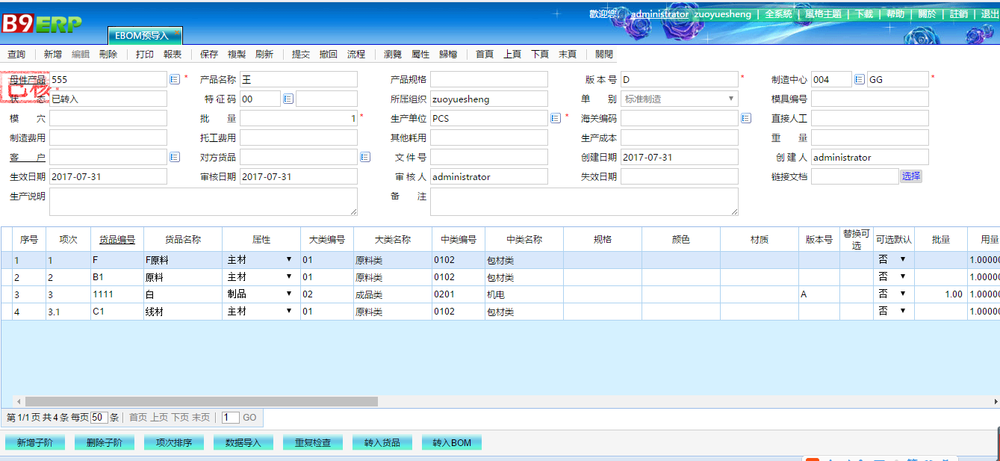The image size is (1000, 461).
Task: Click lookup icon beside 母件产品 field
Action: 174,79
